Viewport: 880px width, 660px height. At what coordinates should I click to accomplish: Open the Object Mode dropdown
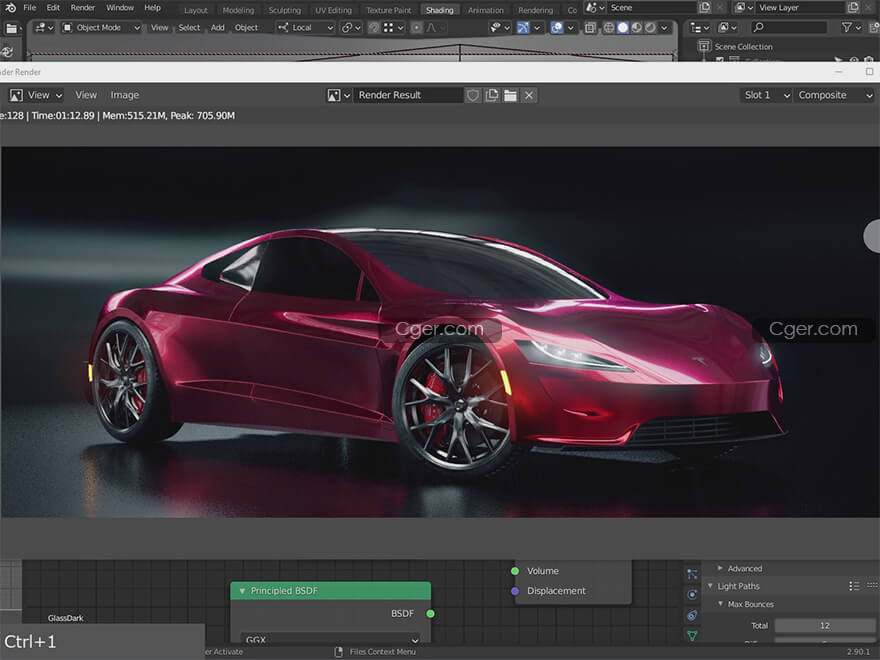(x=101, y=28)
